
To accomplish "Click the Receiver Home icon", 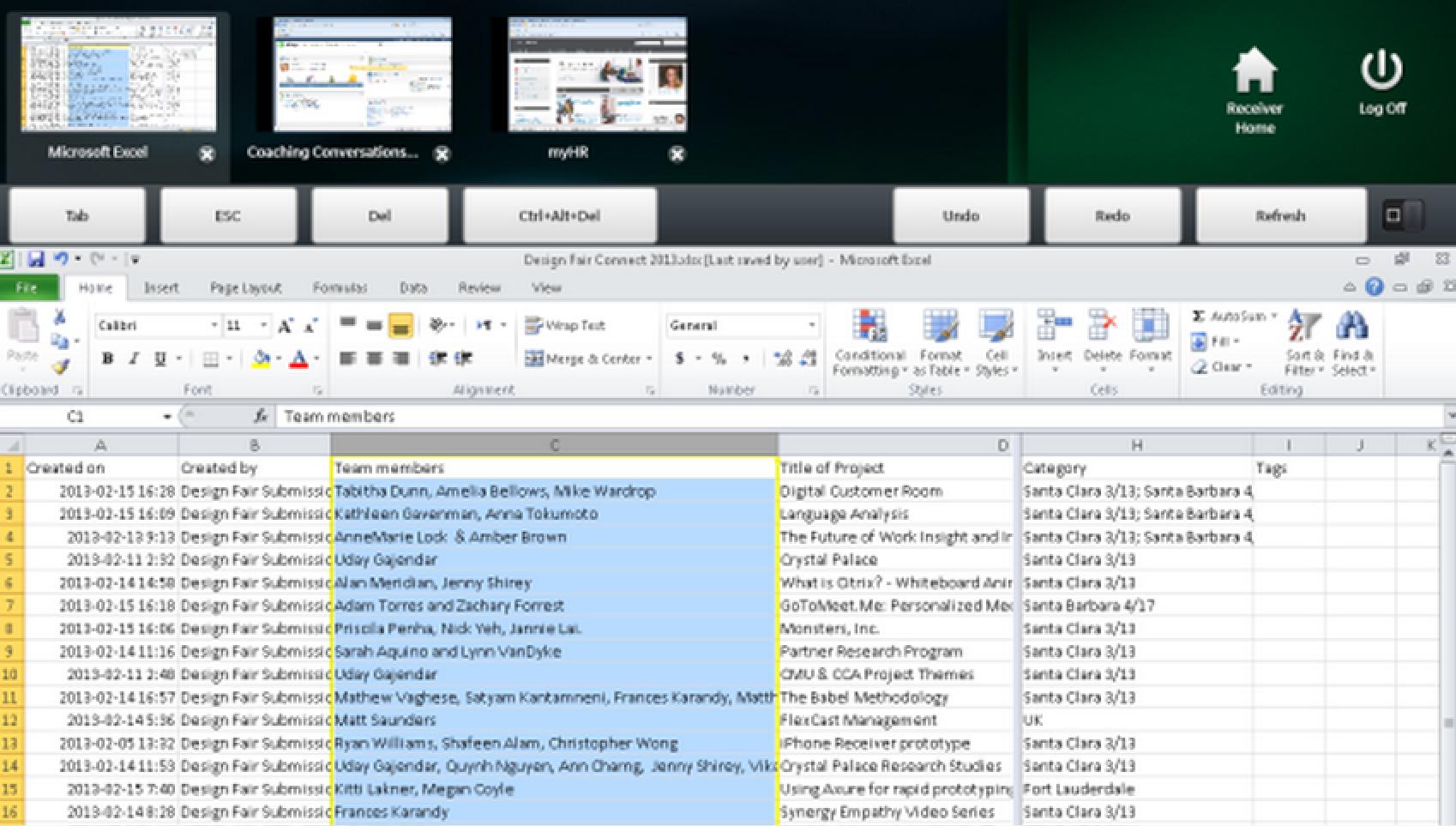I will click(1254, 71).
